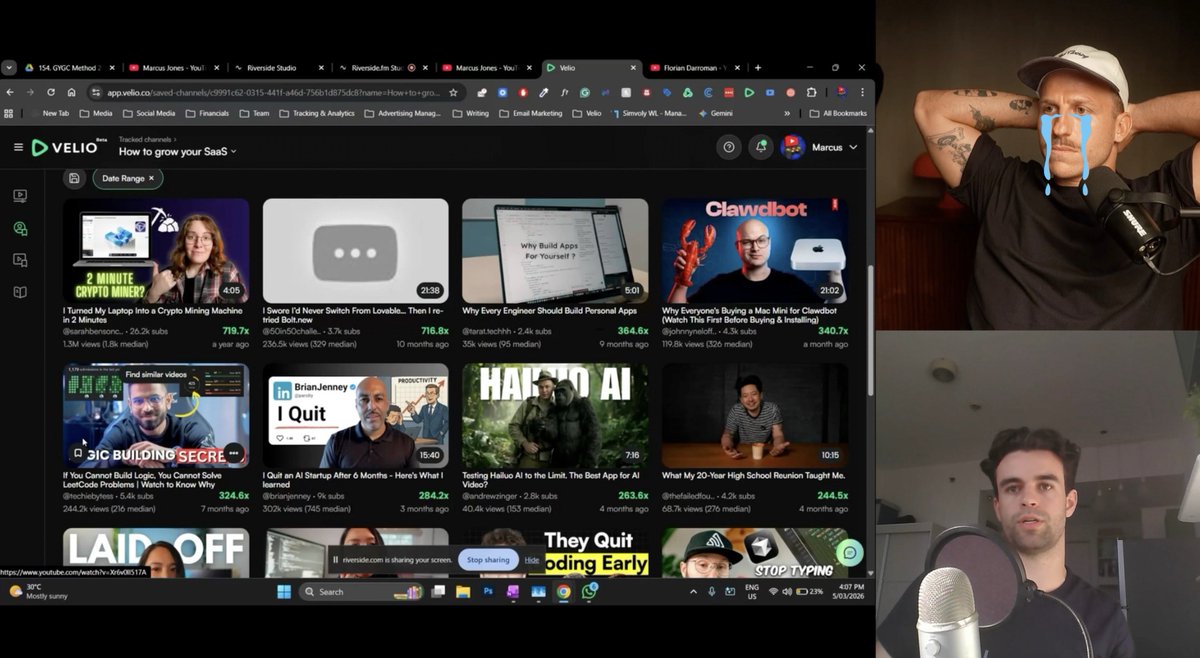
Task: Show hidden system tray icons
Action: (693, 591)
